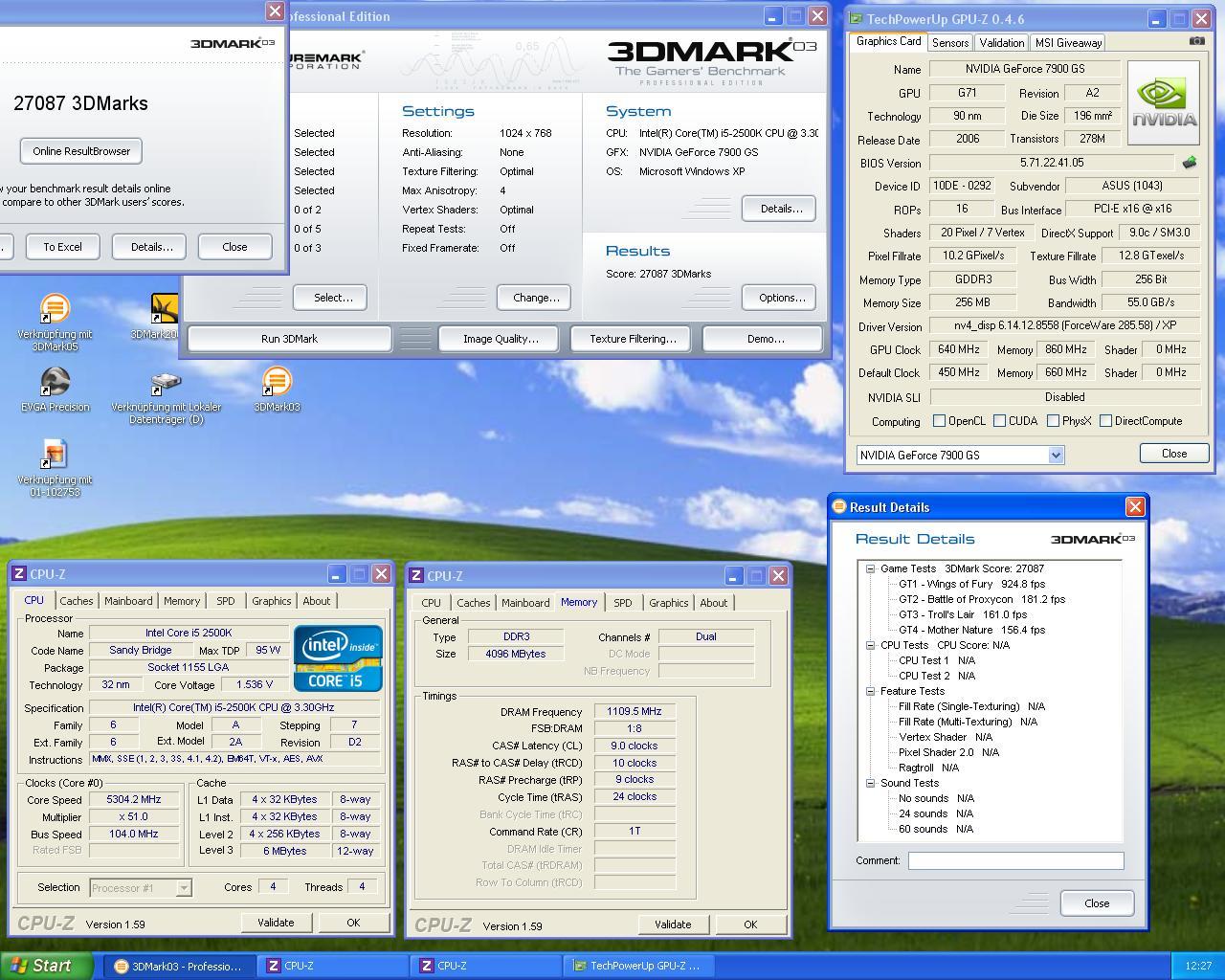
Task: Open the 01-102753 desktop shortcut
Action: (x=55, y=468)
